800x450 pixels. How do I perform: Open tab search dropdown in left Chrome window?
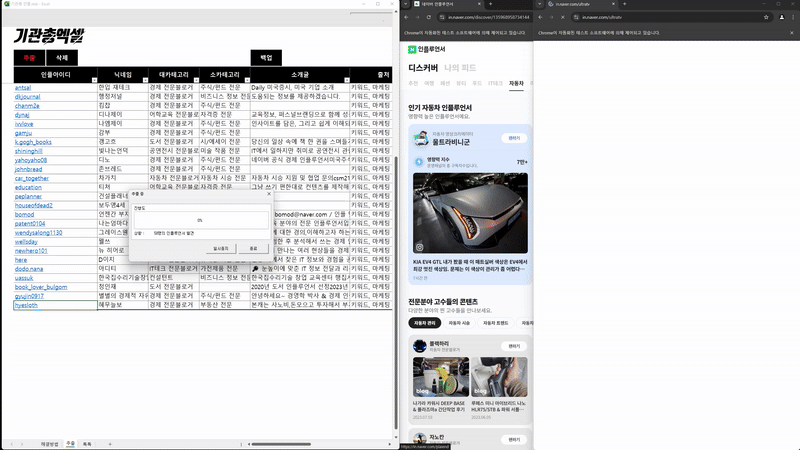point(406,4)
